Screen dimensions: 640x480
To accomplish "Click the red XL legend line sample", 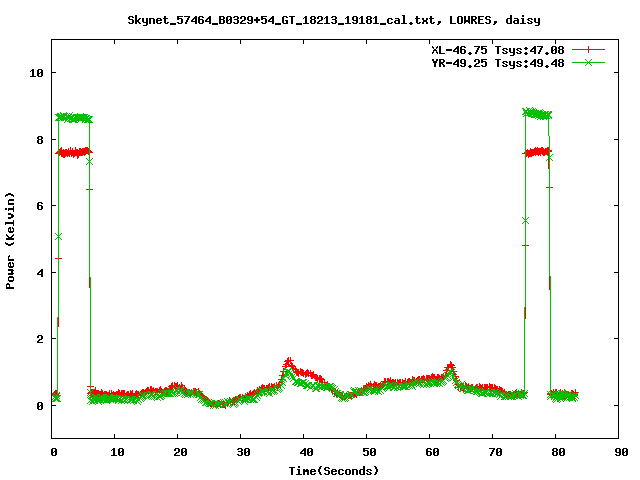I will [x=588, y=50].
